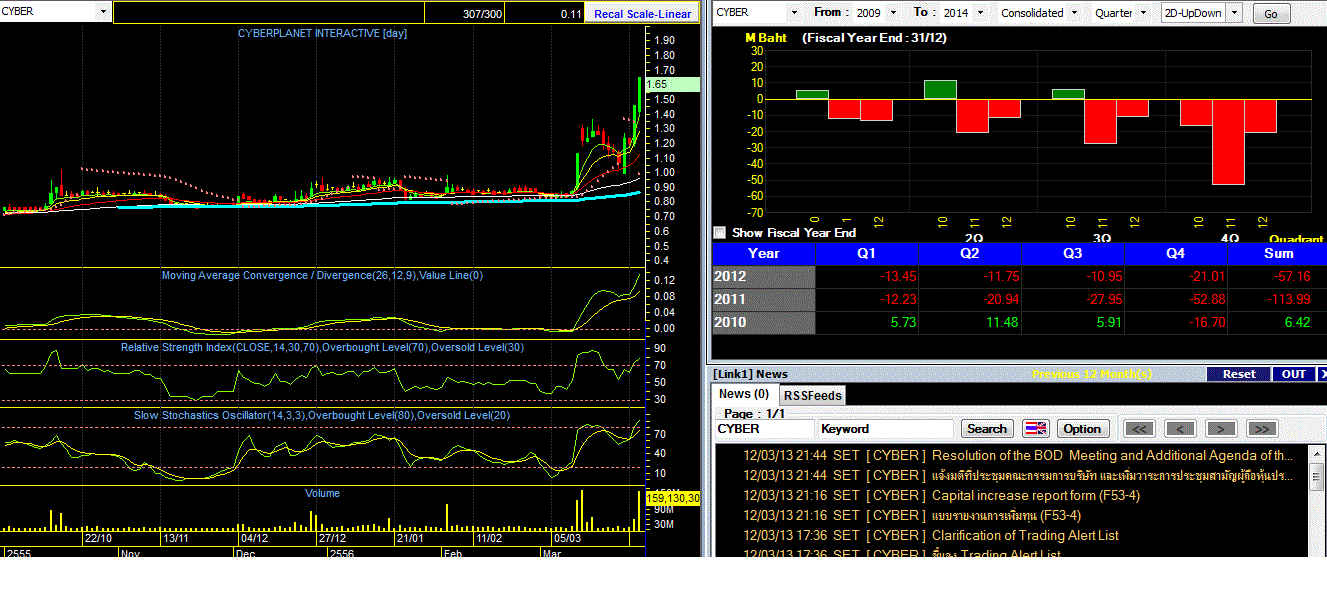
Task: Click the Q2 column header
Action: [x=970, y=253]
